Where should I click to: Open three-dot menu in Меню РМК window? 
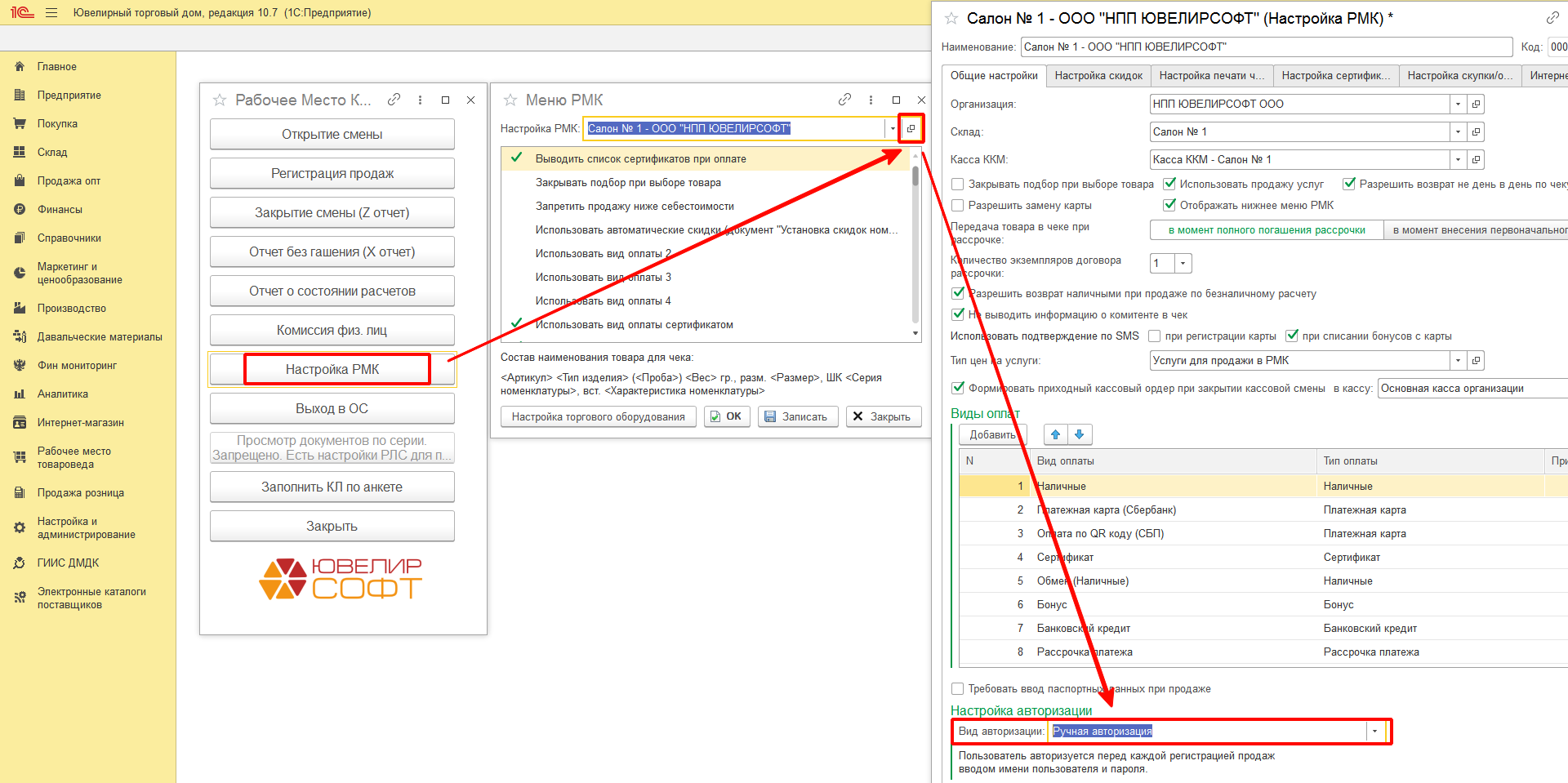tap(871, 100)
